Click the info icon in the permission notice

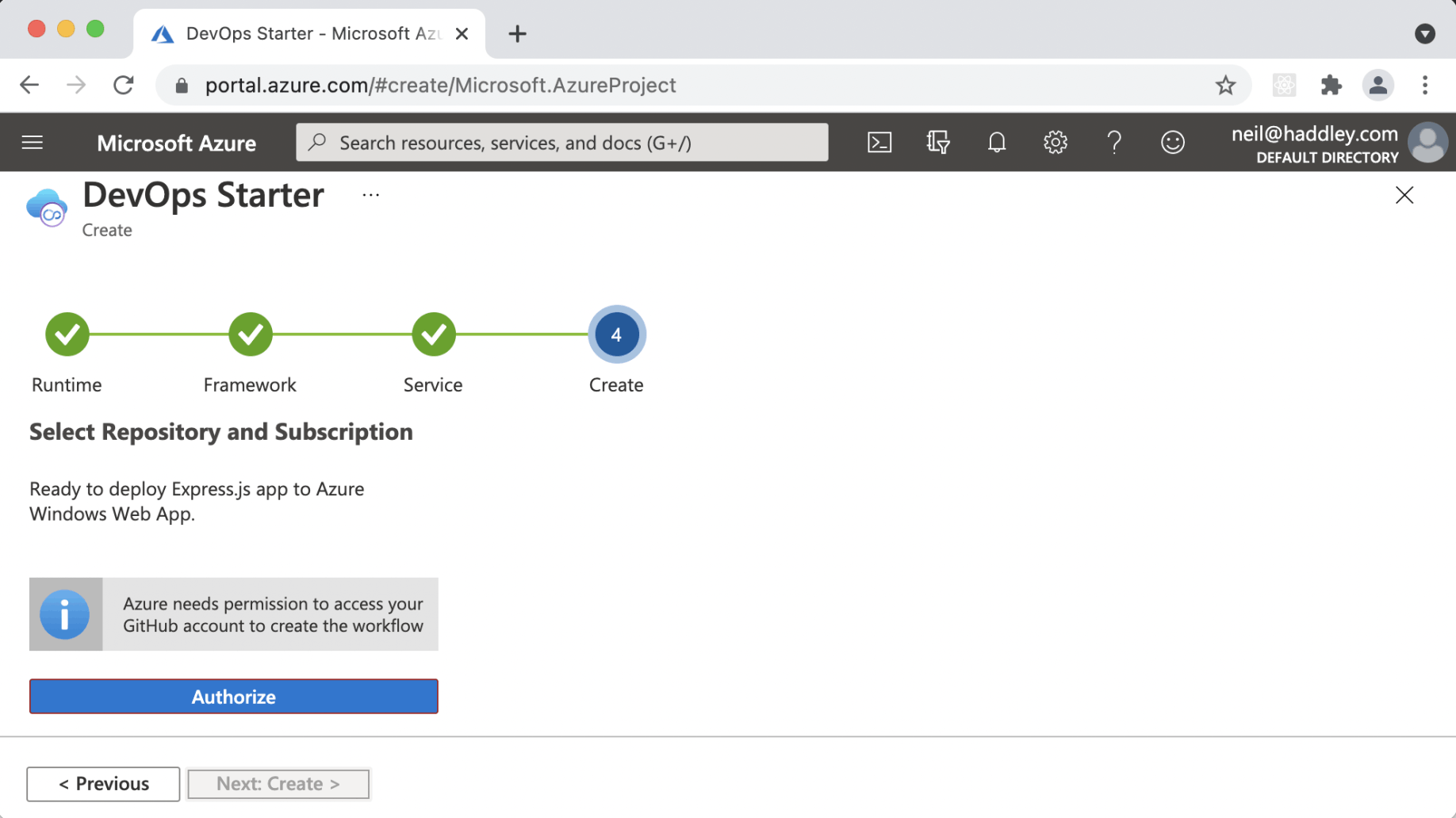pyautogui.click(x=65, y=614)
